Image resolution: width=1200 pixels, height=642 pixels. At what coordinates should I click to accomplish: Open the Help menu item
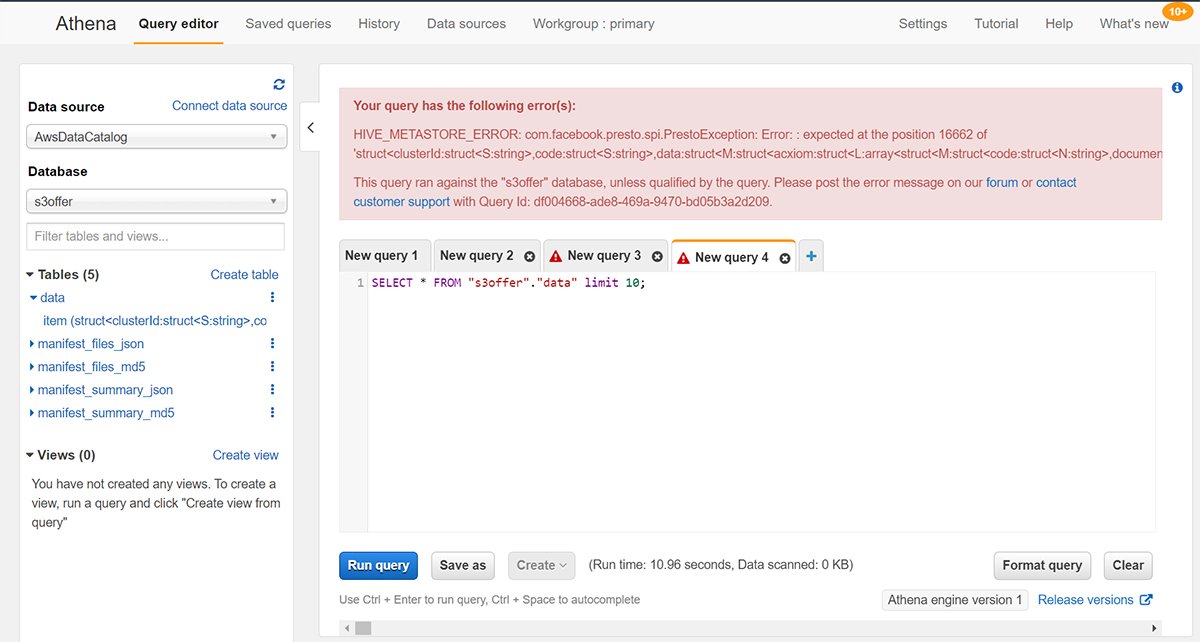pyautogui.click(x=1059, y=23)
